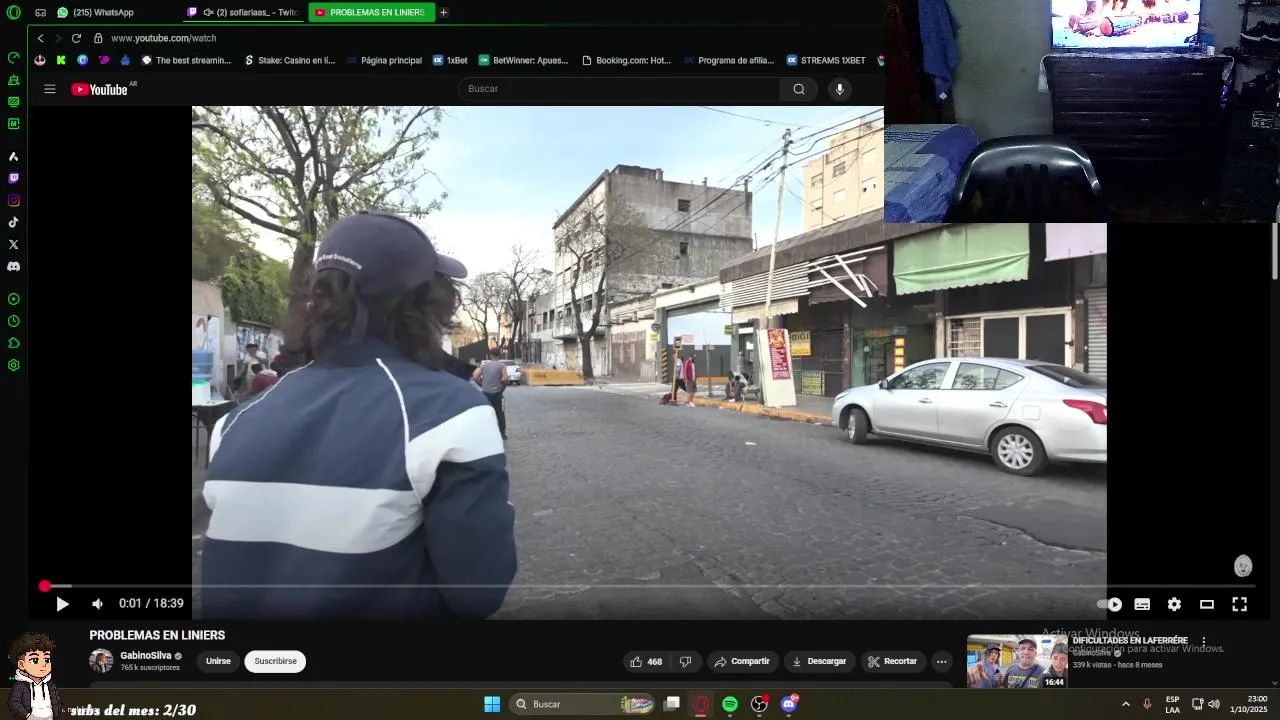Open Stake Casino bookmark
This screenshot has height=720, width=1280.
tap(290, 60)
